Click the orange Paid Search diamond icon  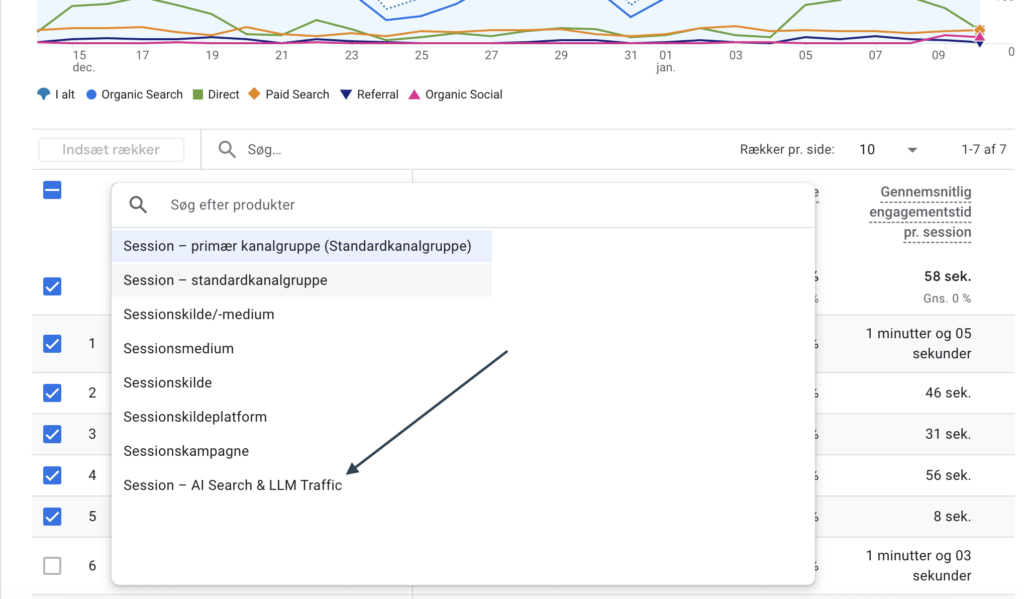(254, 94)
